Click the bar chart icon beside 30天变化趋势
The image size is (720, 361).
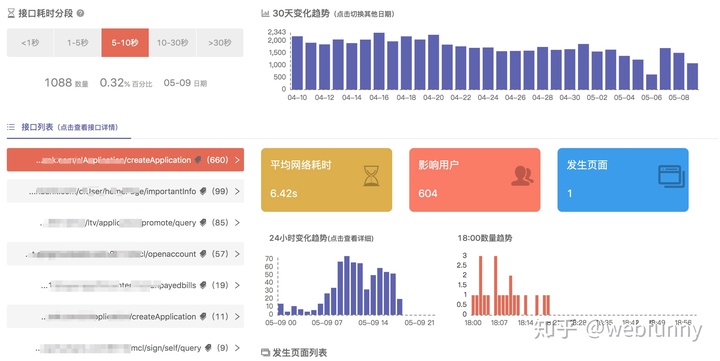tap(265, 13)
